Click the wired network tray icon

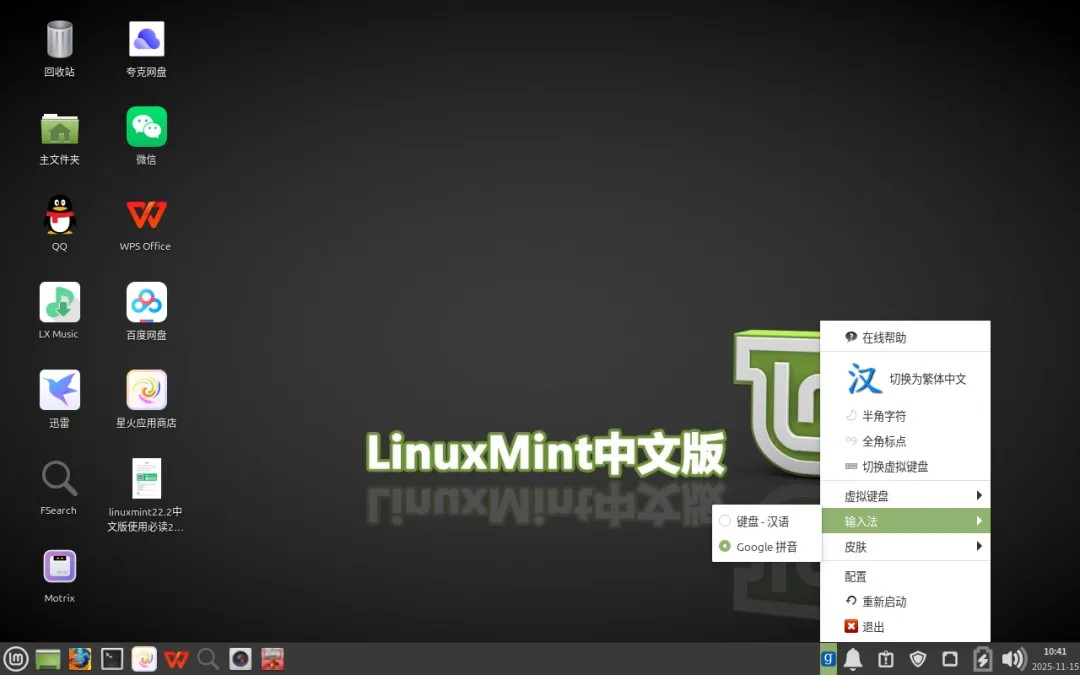[950, 659]
